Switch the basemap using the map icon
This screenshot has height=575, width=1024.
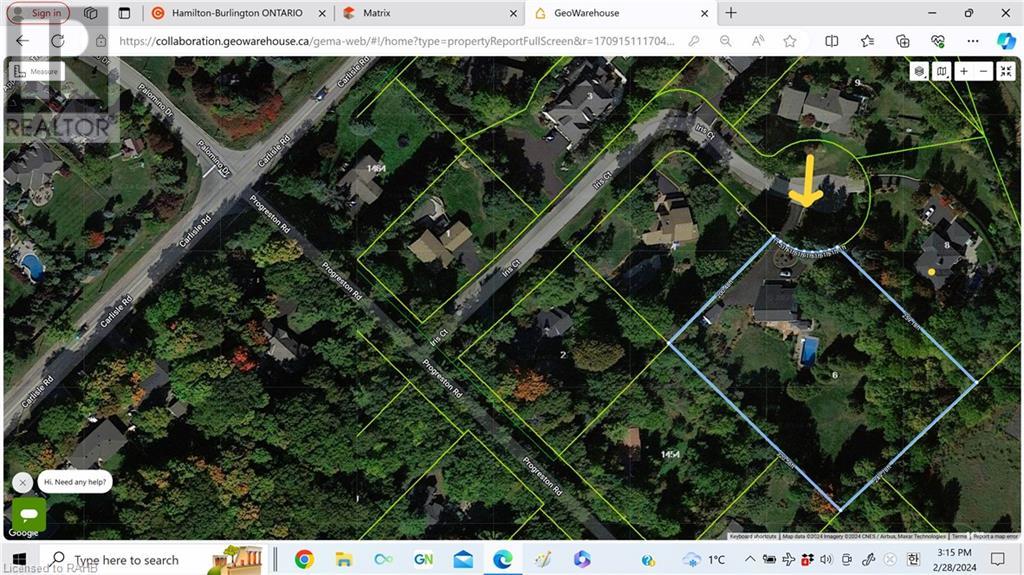point(941,71)
